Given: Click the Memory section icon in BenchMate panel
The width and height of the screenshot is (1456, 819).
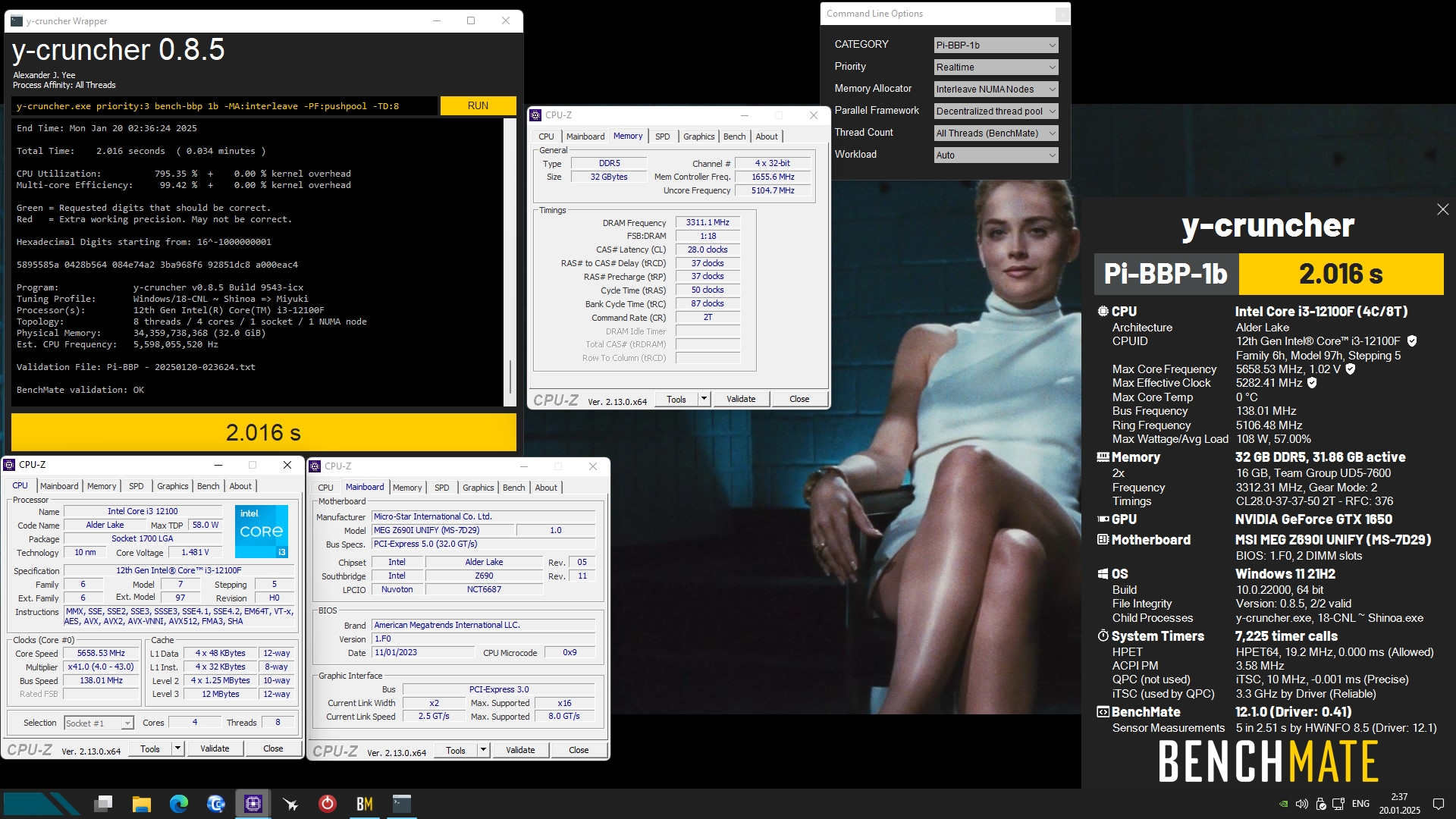Looking at the screenshot, I should click(x=1103, y=457).
